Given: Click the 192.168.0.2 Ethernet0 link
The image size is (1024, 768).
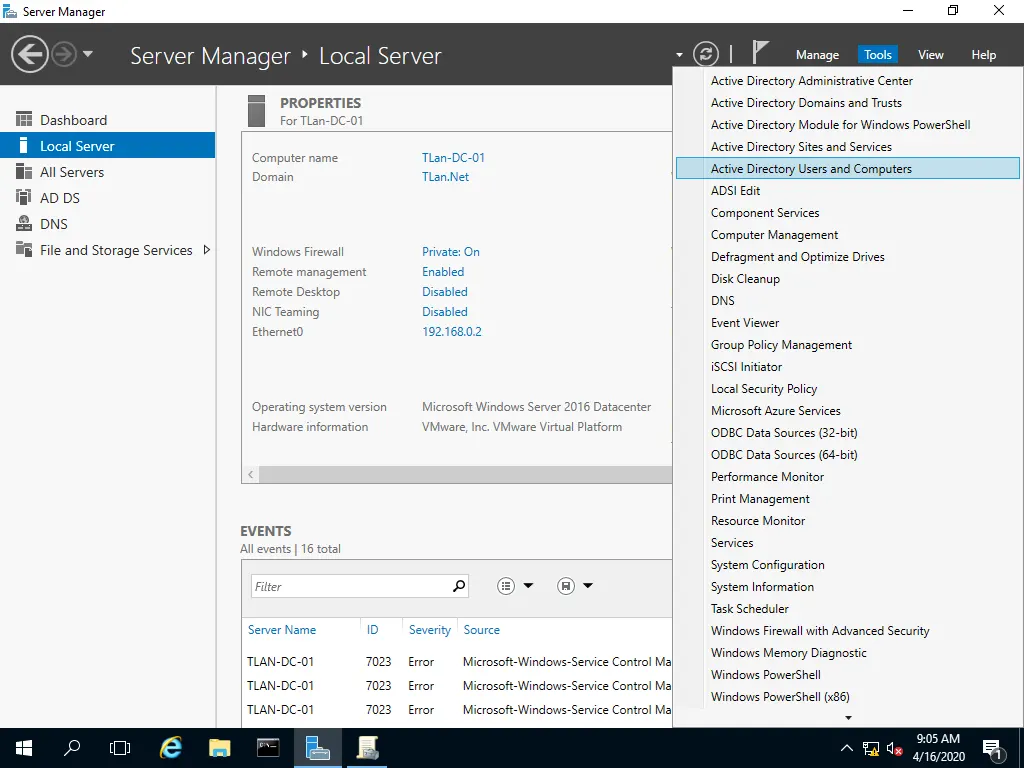Looking at the screenshot, I should click(x=451, y=332).
